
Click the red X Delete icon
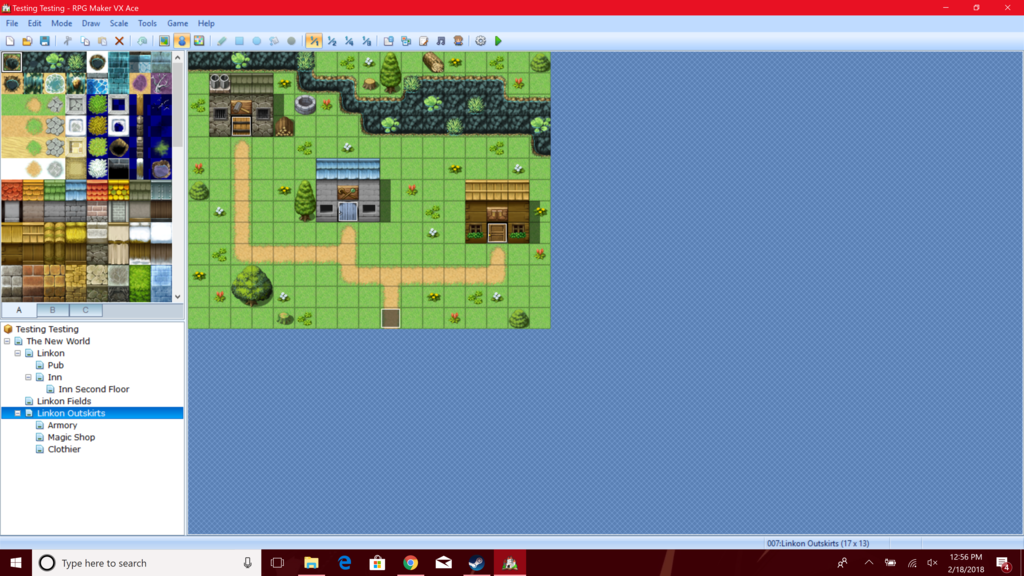[120, 41]
